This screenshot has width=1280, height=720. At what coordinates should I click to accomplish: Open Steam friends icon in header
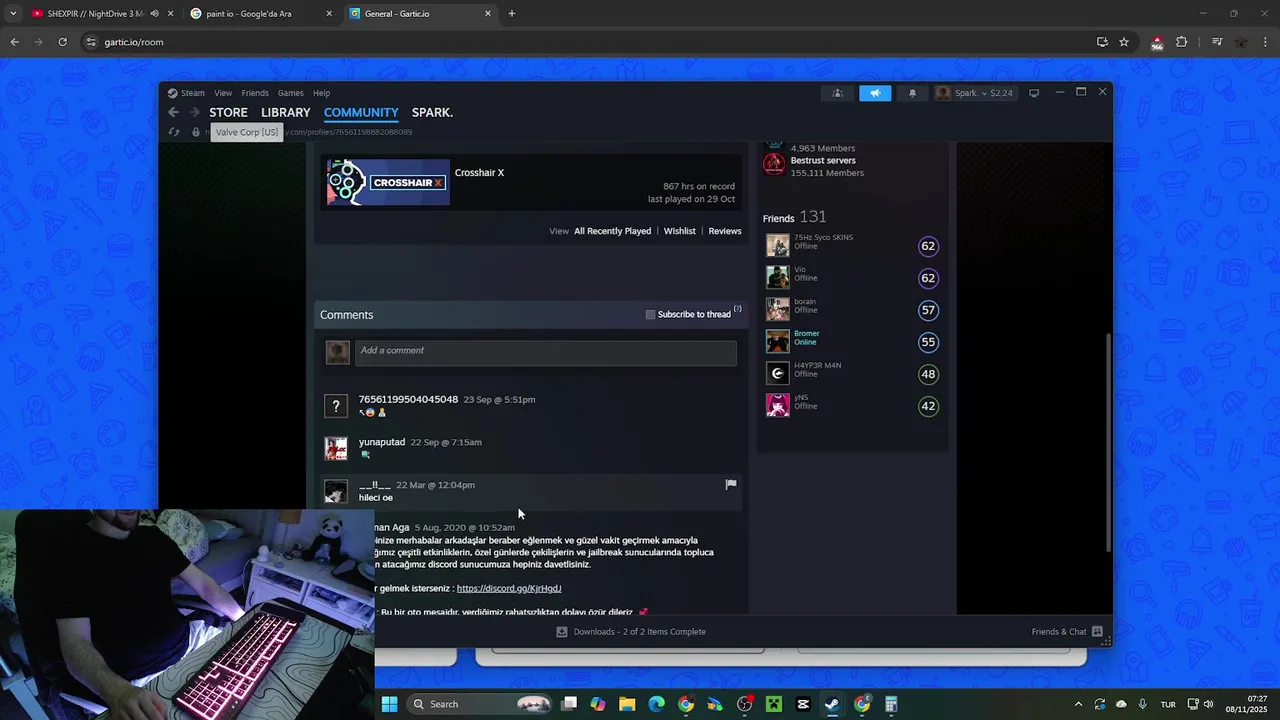(838, 93)
